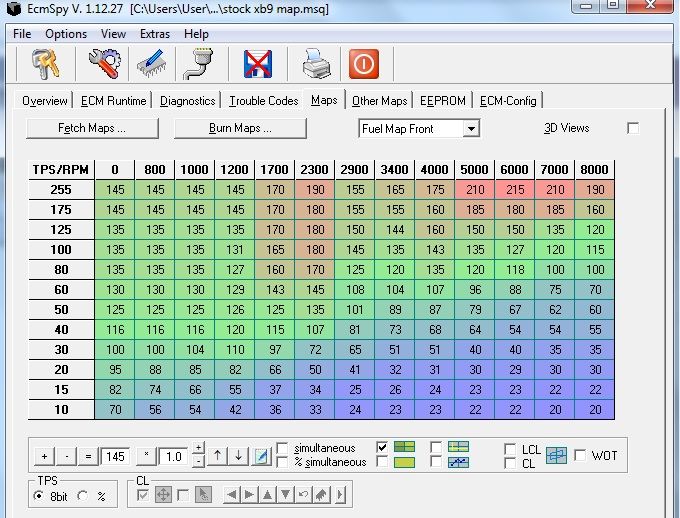Tick checkbox beside yellow-lined grid icon
Image resolution: width=680 pixels, height=518 pixels.
[x=436, y=447]
